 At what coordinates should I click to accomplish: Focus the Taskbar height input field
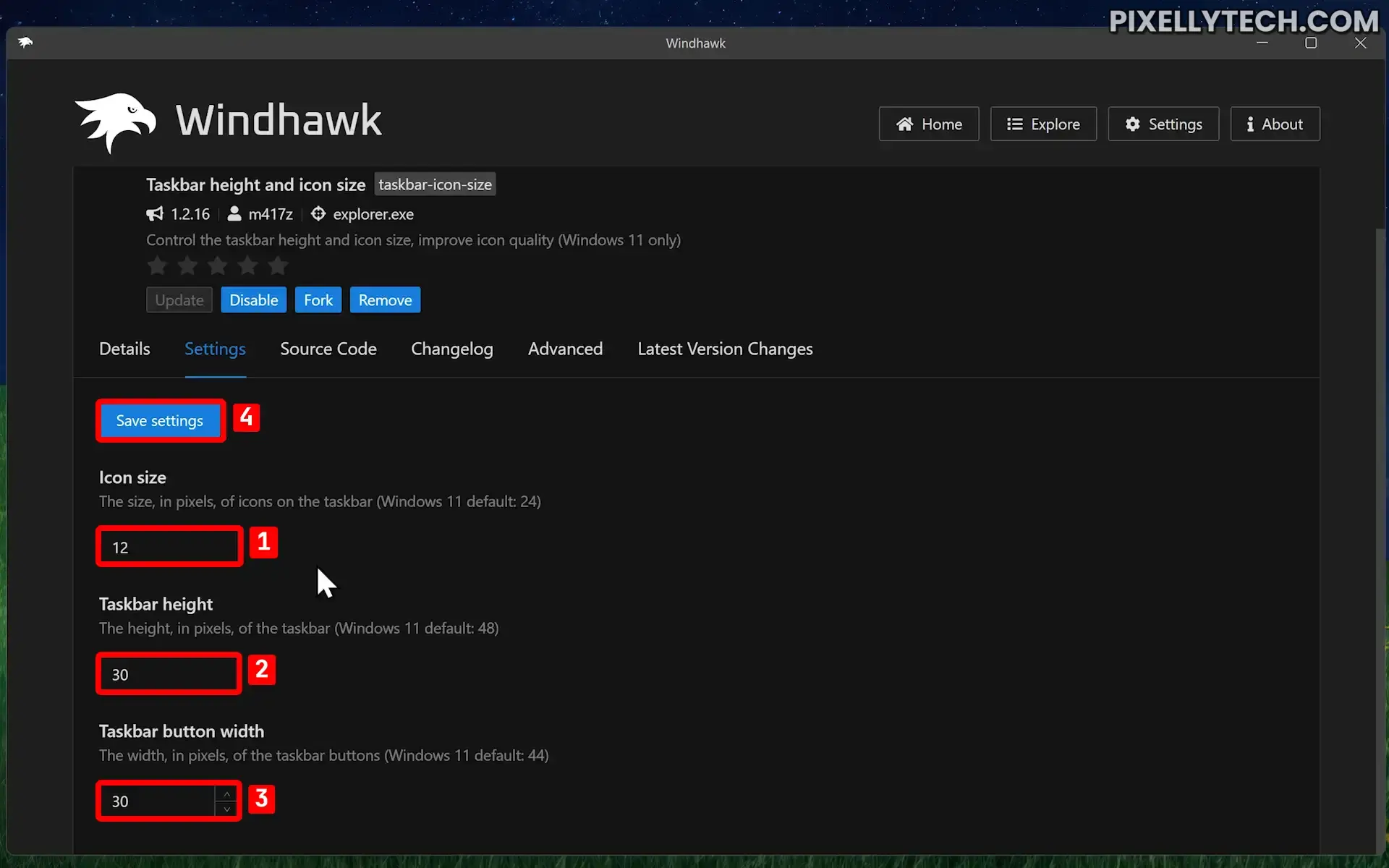tap(169, 674)
